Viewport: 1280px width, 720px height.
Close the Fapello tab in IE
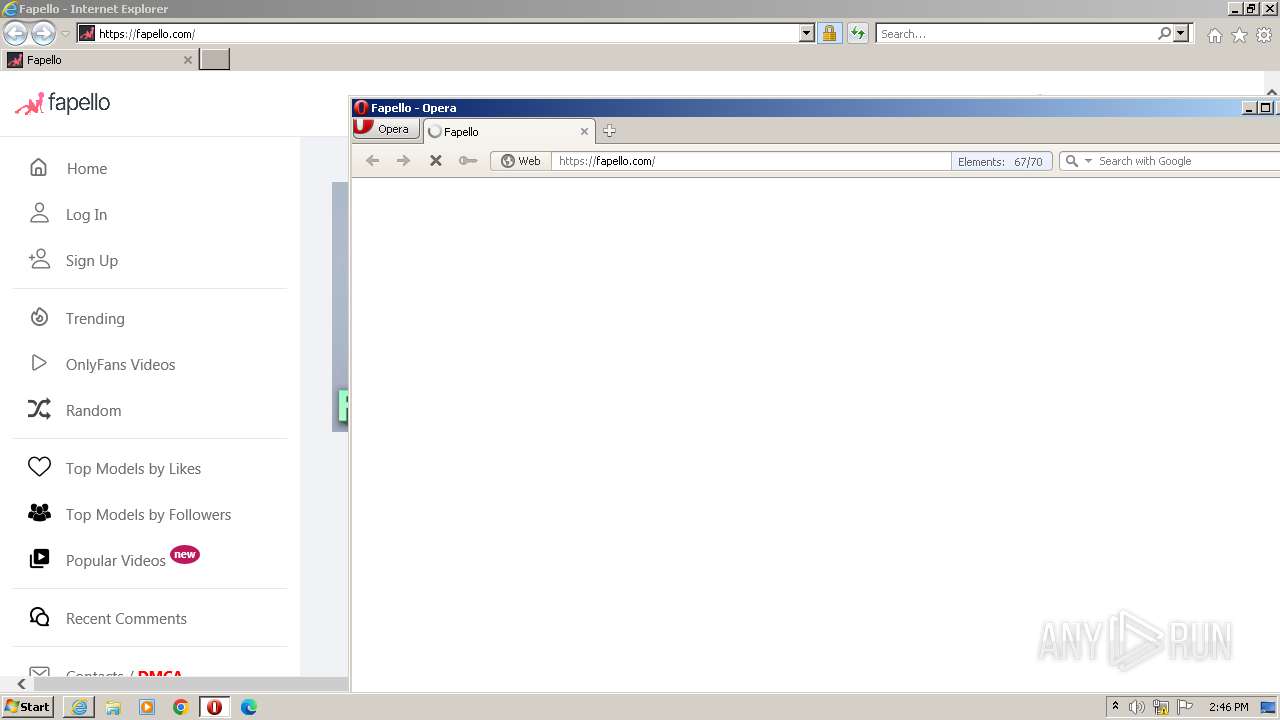pyautogui.click(x=187, y=60)
